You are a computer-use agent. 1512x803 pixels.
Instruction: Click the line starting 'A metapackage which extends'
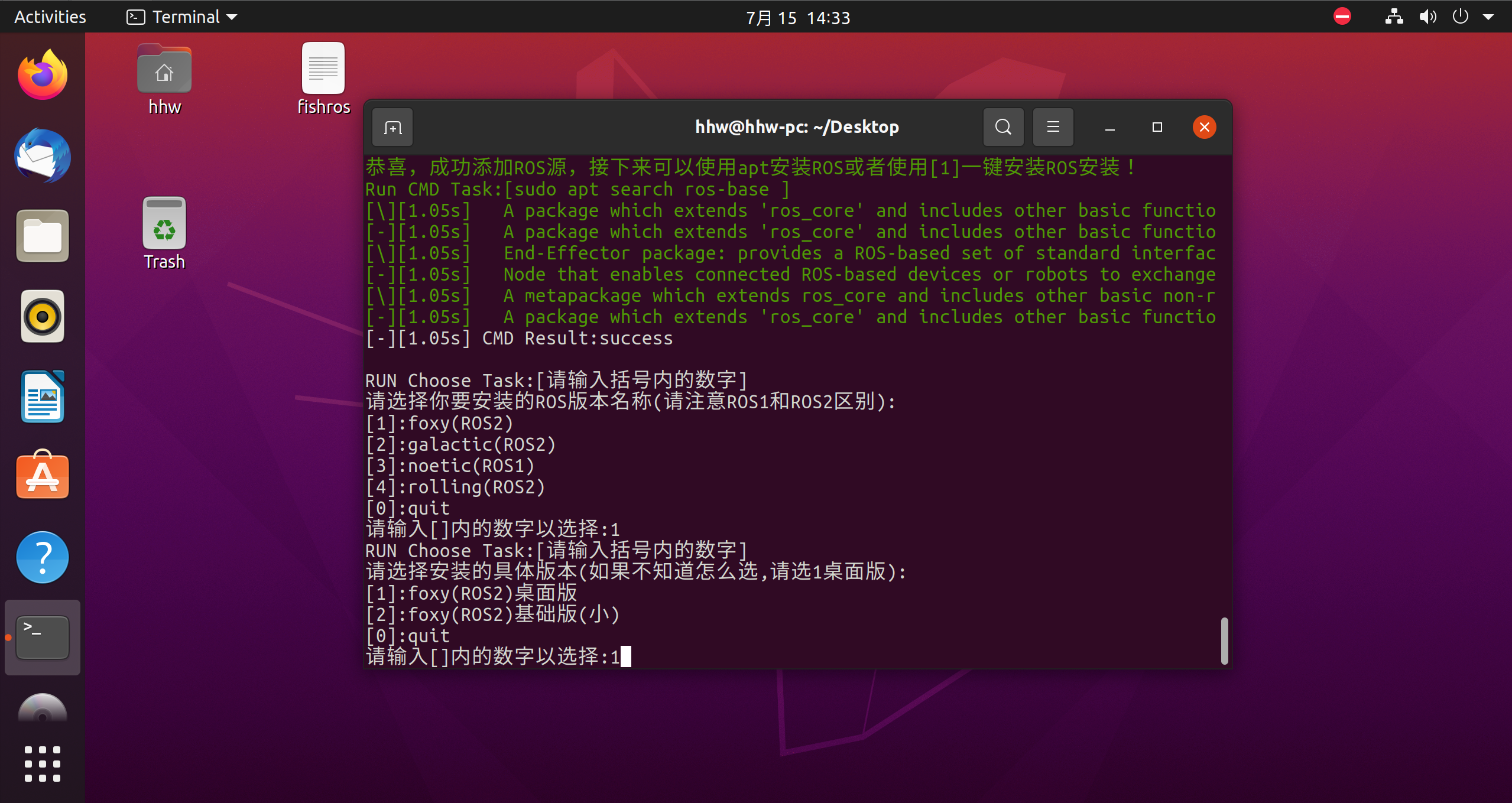coord(790,295)
